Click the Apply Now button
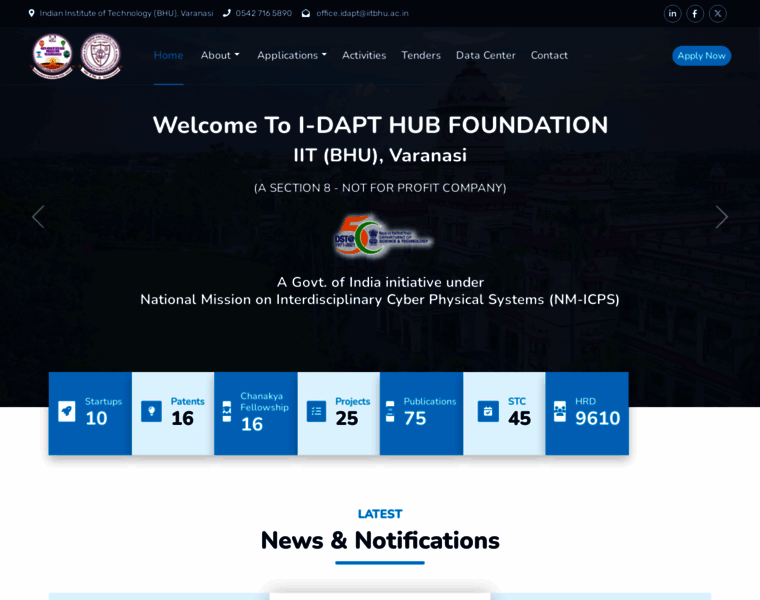 pyautogui.click(x=701, y=56)
